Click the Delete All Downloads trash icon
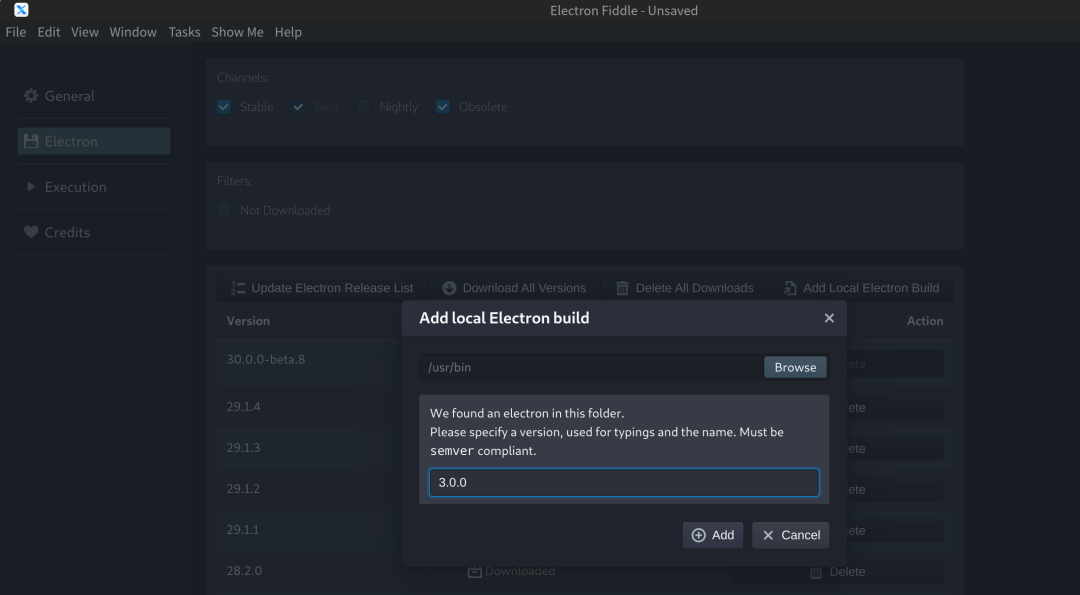This screenshot has width=1080, height=595. point(623,288)
